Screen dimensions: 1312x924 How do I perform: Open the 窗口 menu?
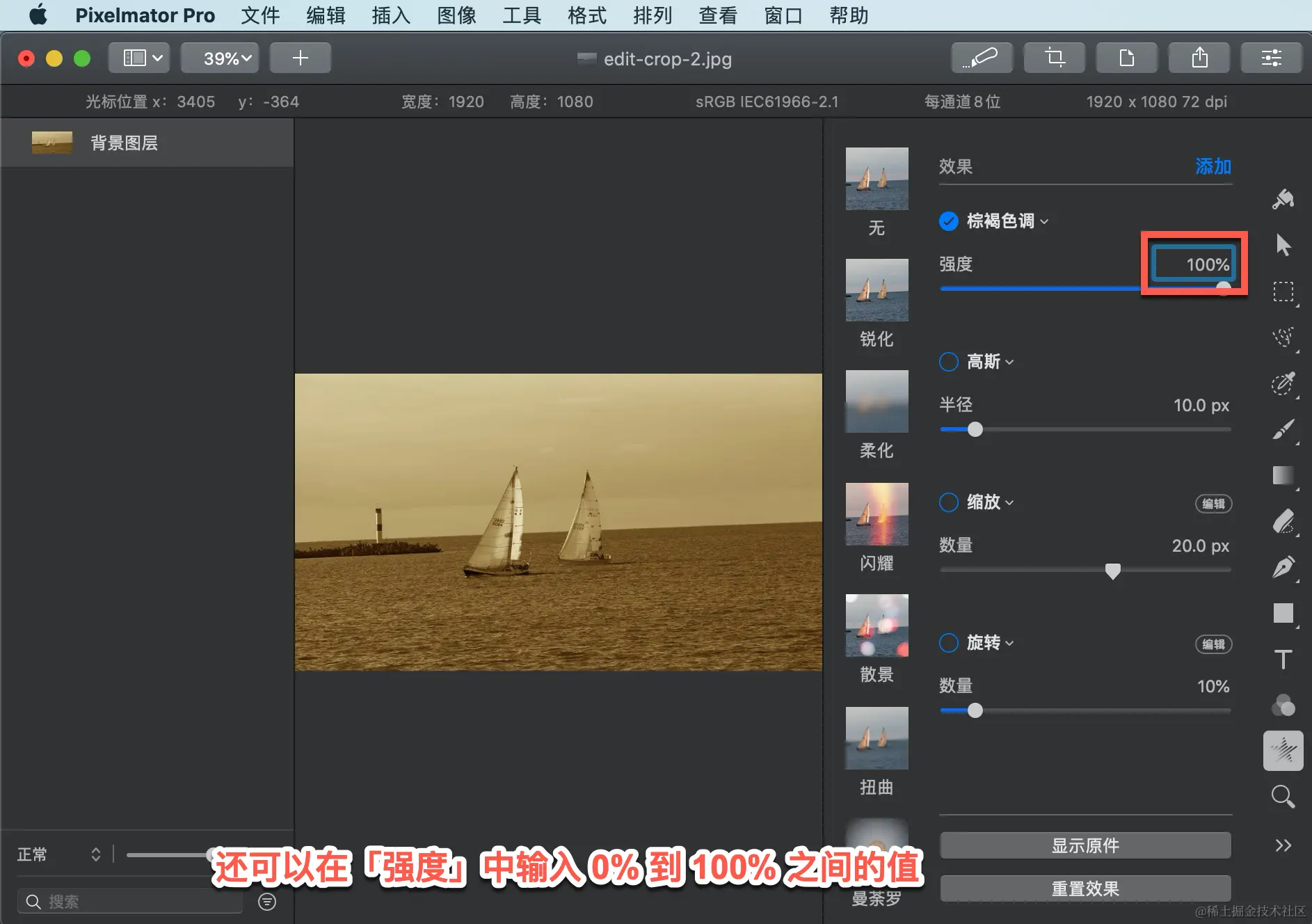click(x=783, y=15)
